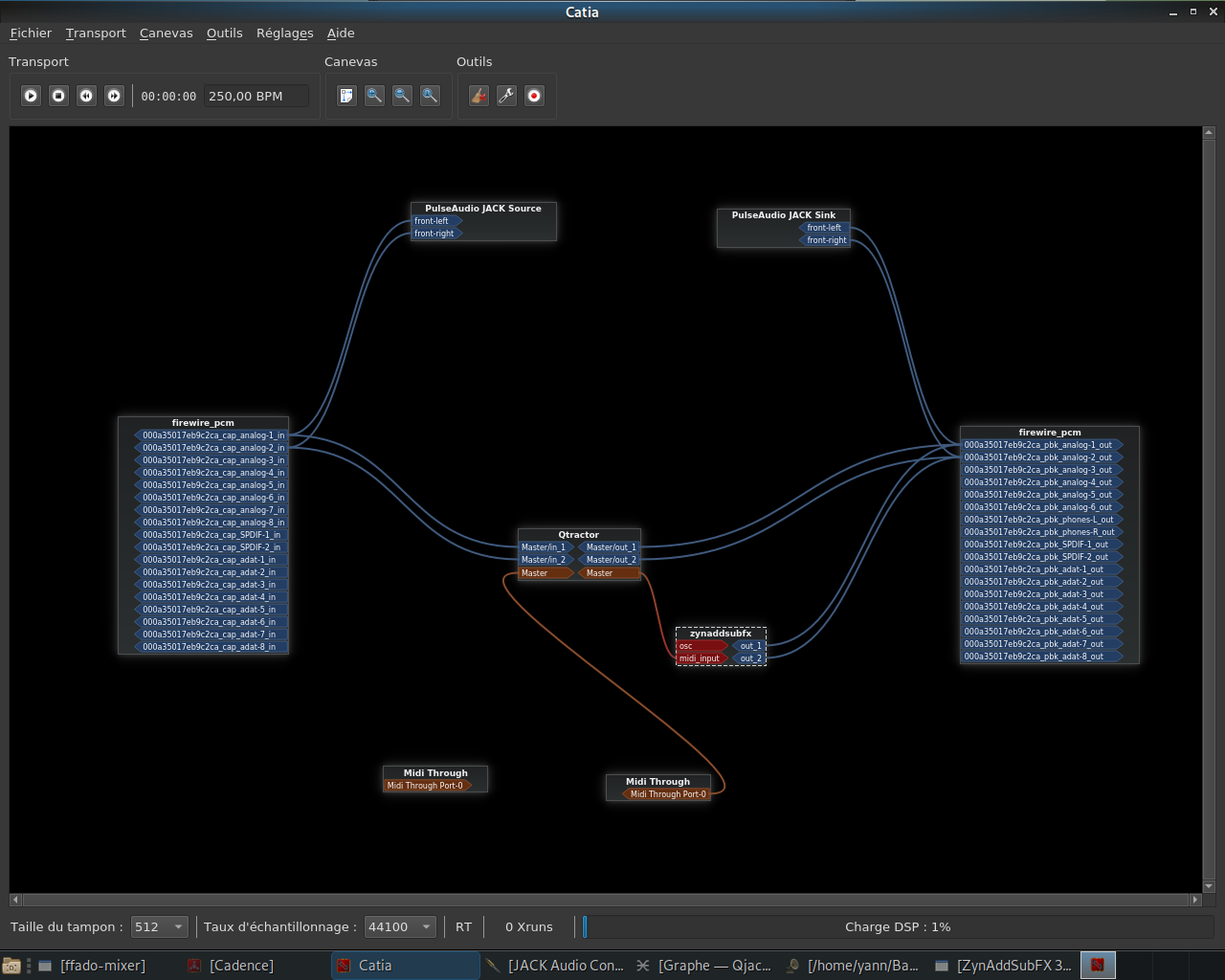The image size is (1225, 980).
Task: Click the arrange canvas icon
Action: [346, 96]
